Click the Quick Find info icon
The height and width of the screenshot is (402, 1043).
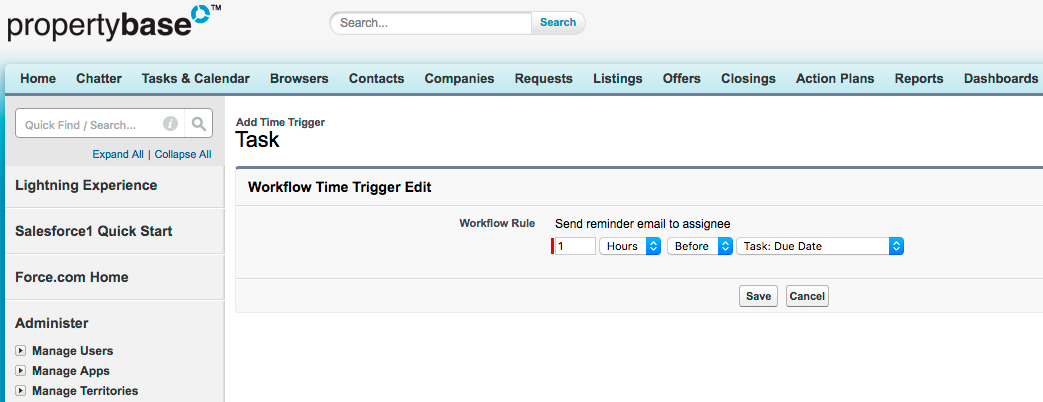170,124
